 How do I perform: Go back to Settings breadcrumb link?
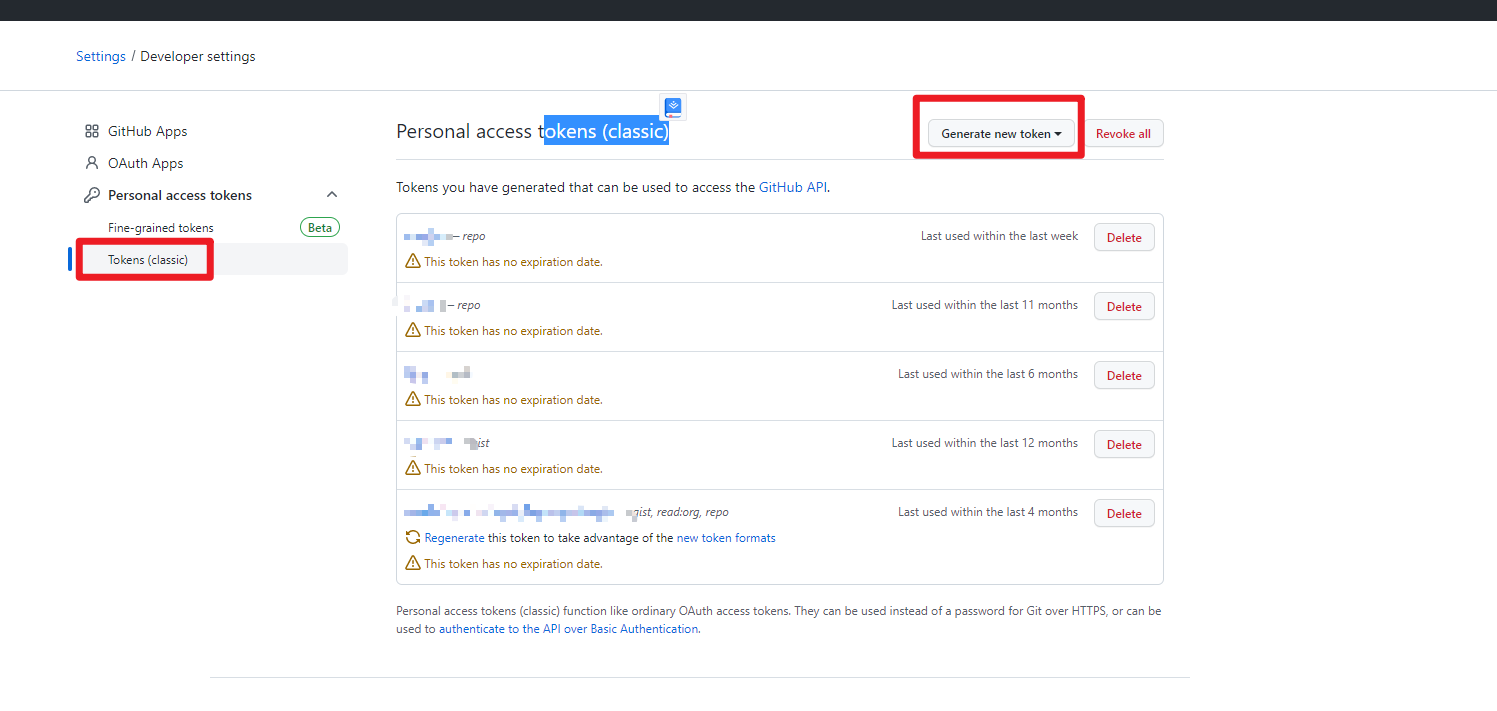coord(101,57)
